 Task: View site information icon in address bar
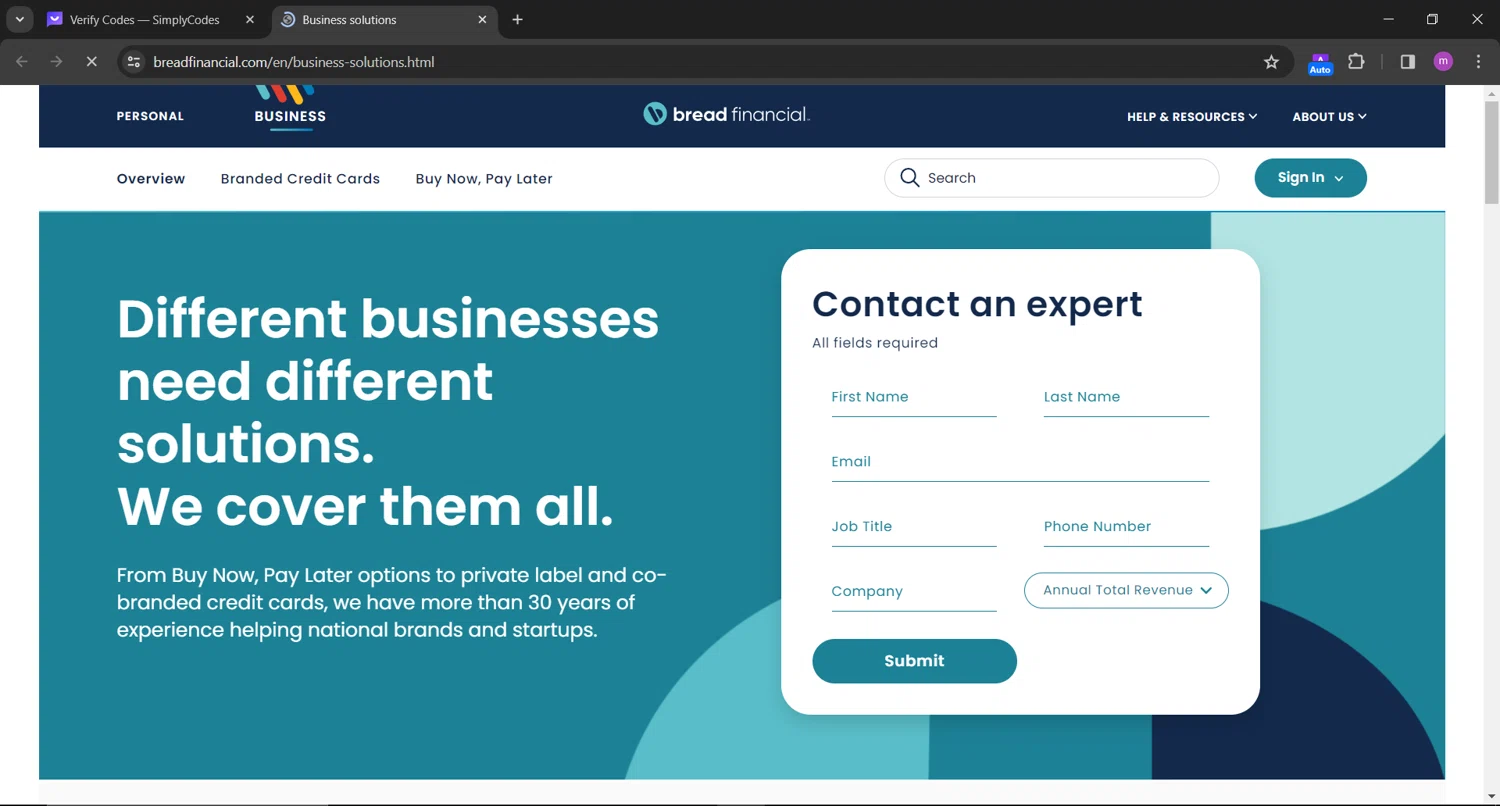(133, 62)
